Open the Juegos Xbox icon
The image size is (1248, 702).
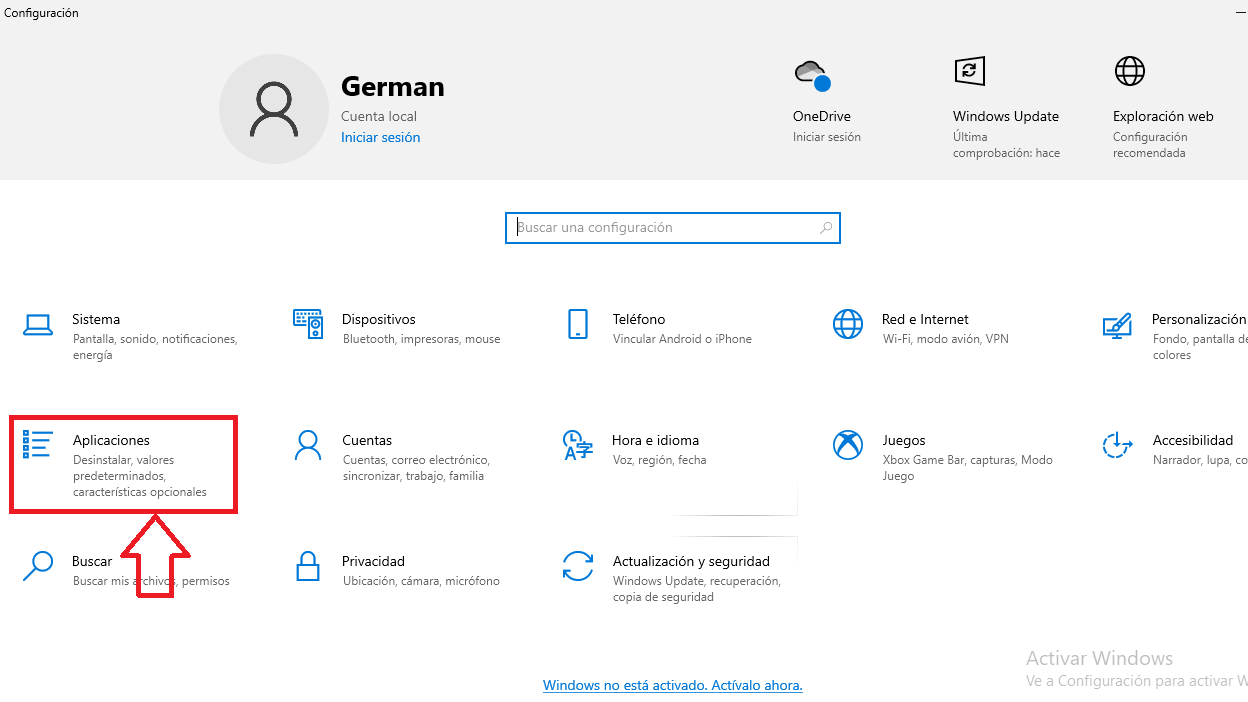click(848, 445)
